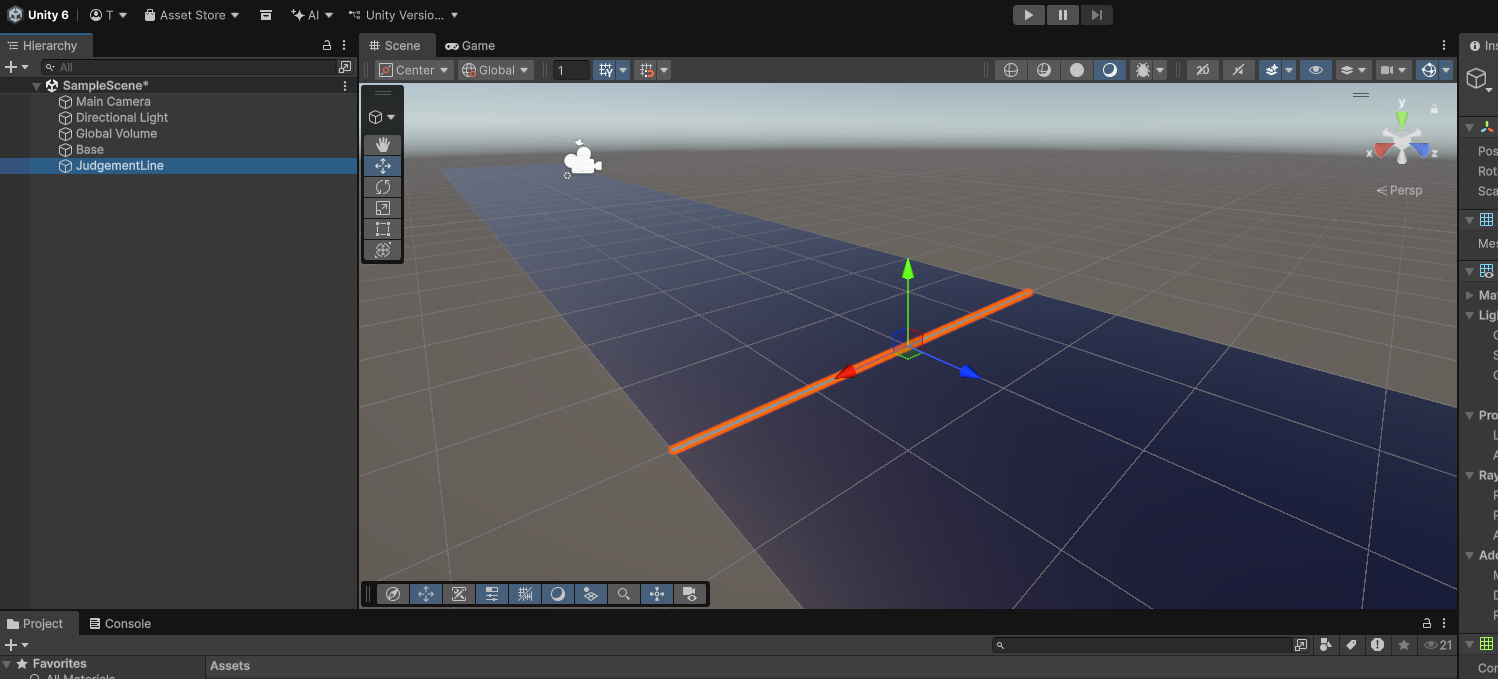Collapse the SampleScene tree node
Image resolution: width=1498 pixels, height=679 pixels.
point(37,86)
